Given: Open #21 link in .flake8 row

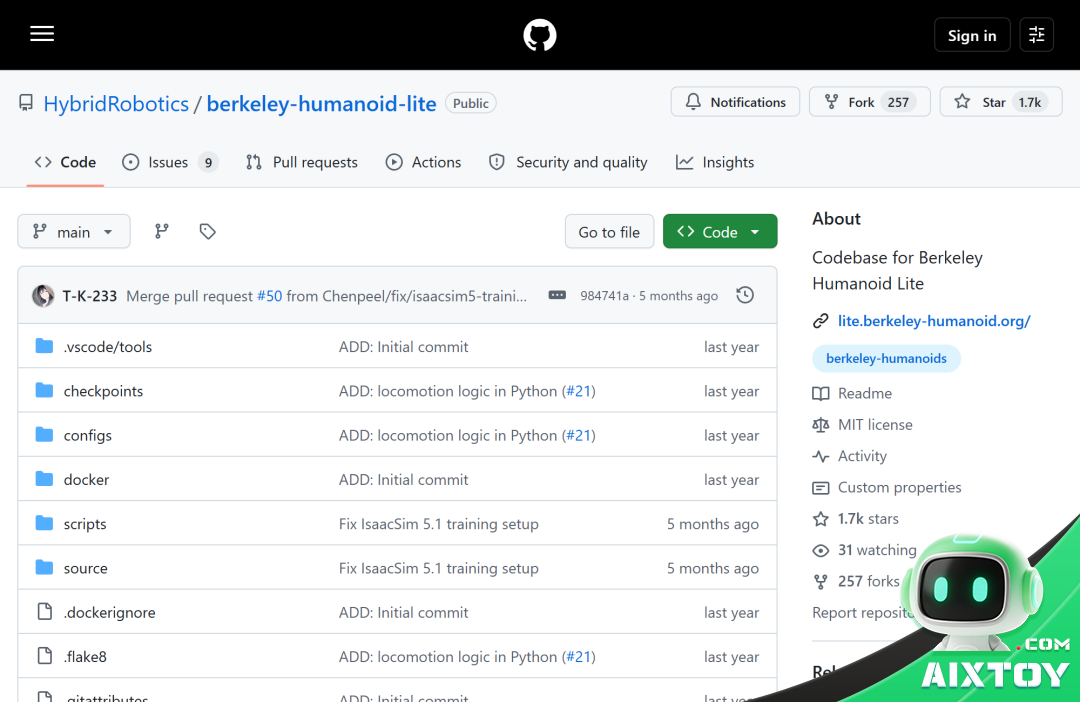Looking at the screenshot, I should click(x=579, y=657).
